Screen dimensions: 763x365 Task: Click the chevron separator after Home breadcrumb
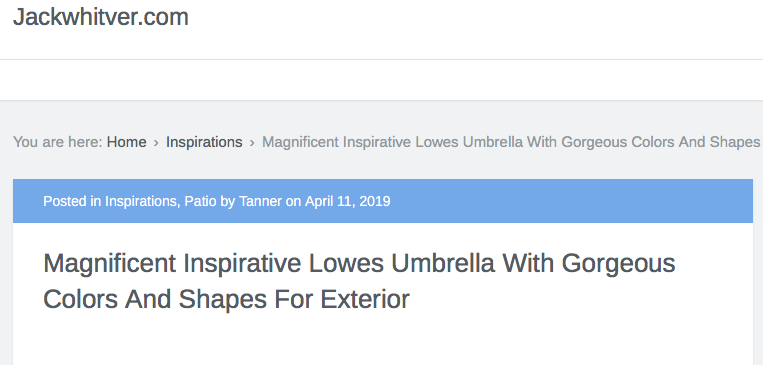point(156,143)
